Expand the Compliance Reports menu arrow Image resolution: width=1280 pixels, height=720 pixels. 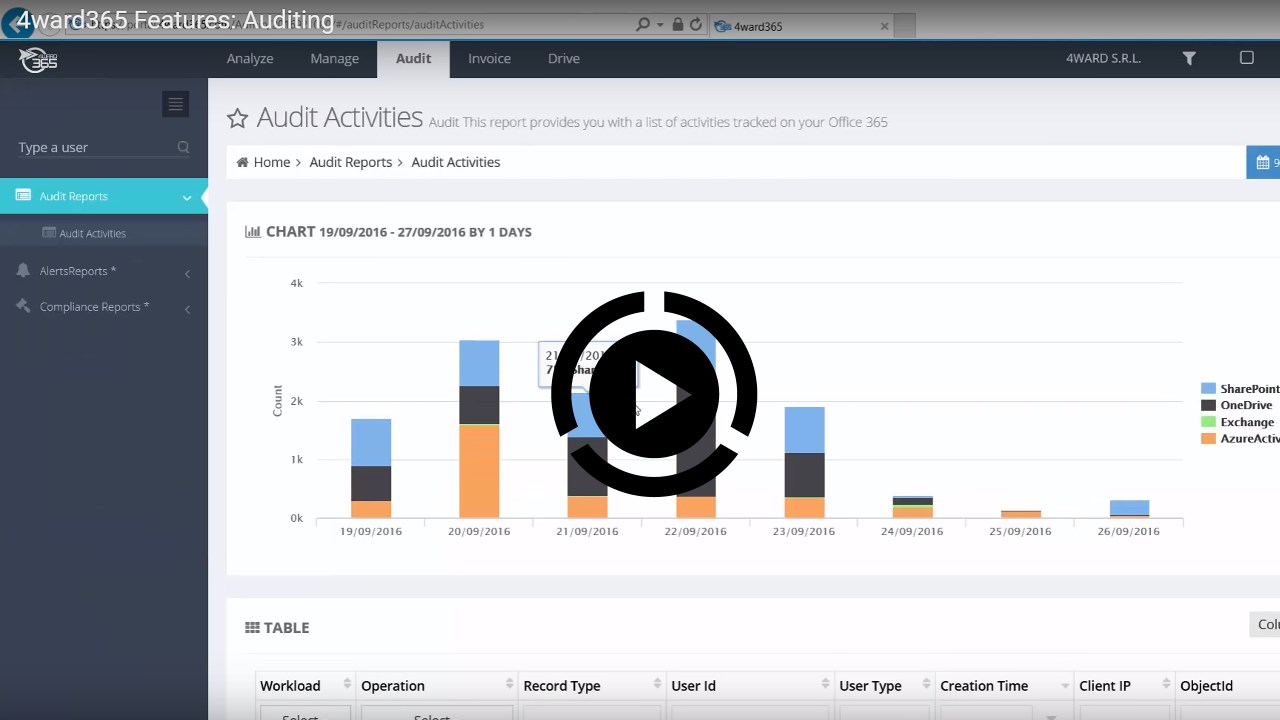coord(188,309)
